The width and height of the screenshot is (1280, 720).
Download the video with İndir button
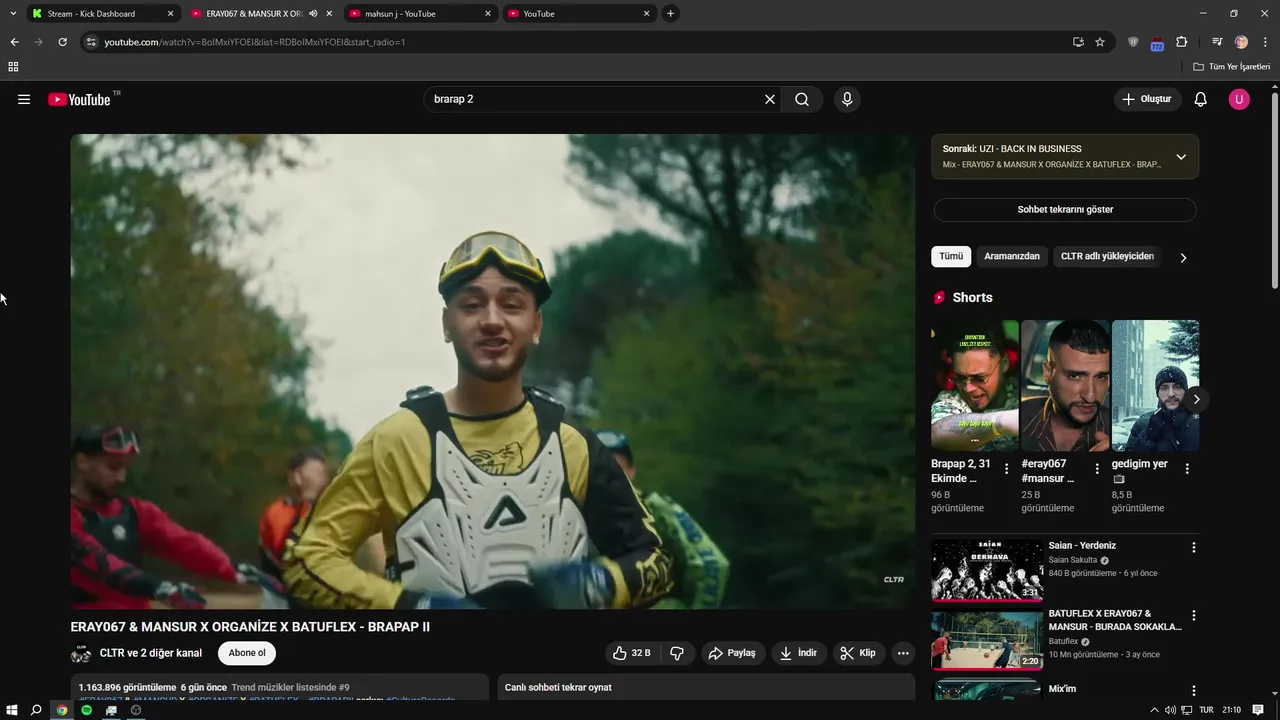tap(799, 653)
